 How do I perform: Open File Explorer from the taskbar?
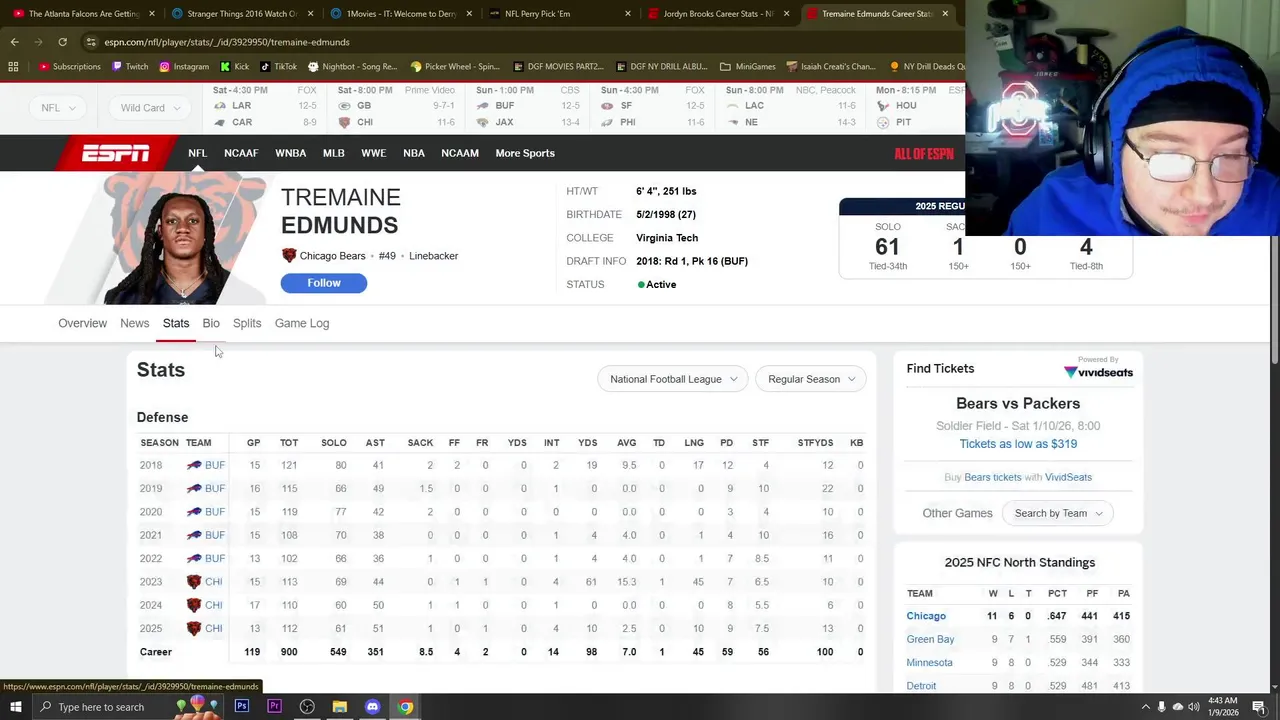point(340,707)
